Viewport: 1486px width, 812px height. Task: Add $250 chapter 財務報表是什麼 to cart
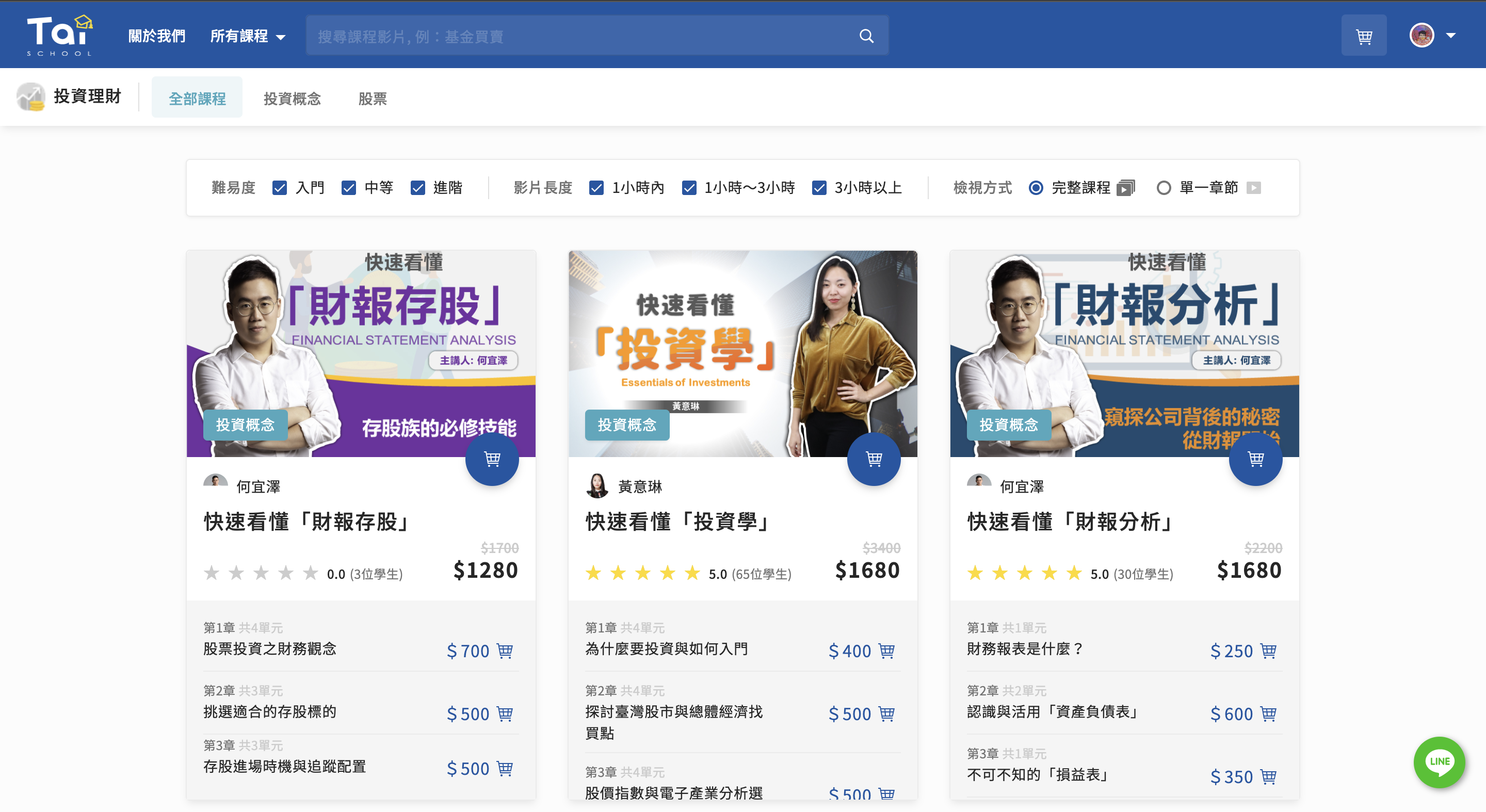pos(1268,651)
